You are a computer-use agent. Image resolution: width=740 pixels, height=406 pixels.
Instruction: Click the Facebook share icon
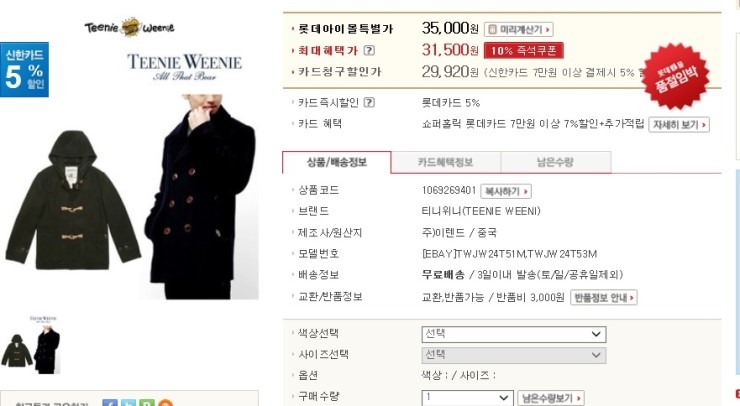point(110,403)
